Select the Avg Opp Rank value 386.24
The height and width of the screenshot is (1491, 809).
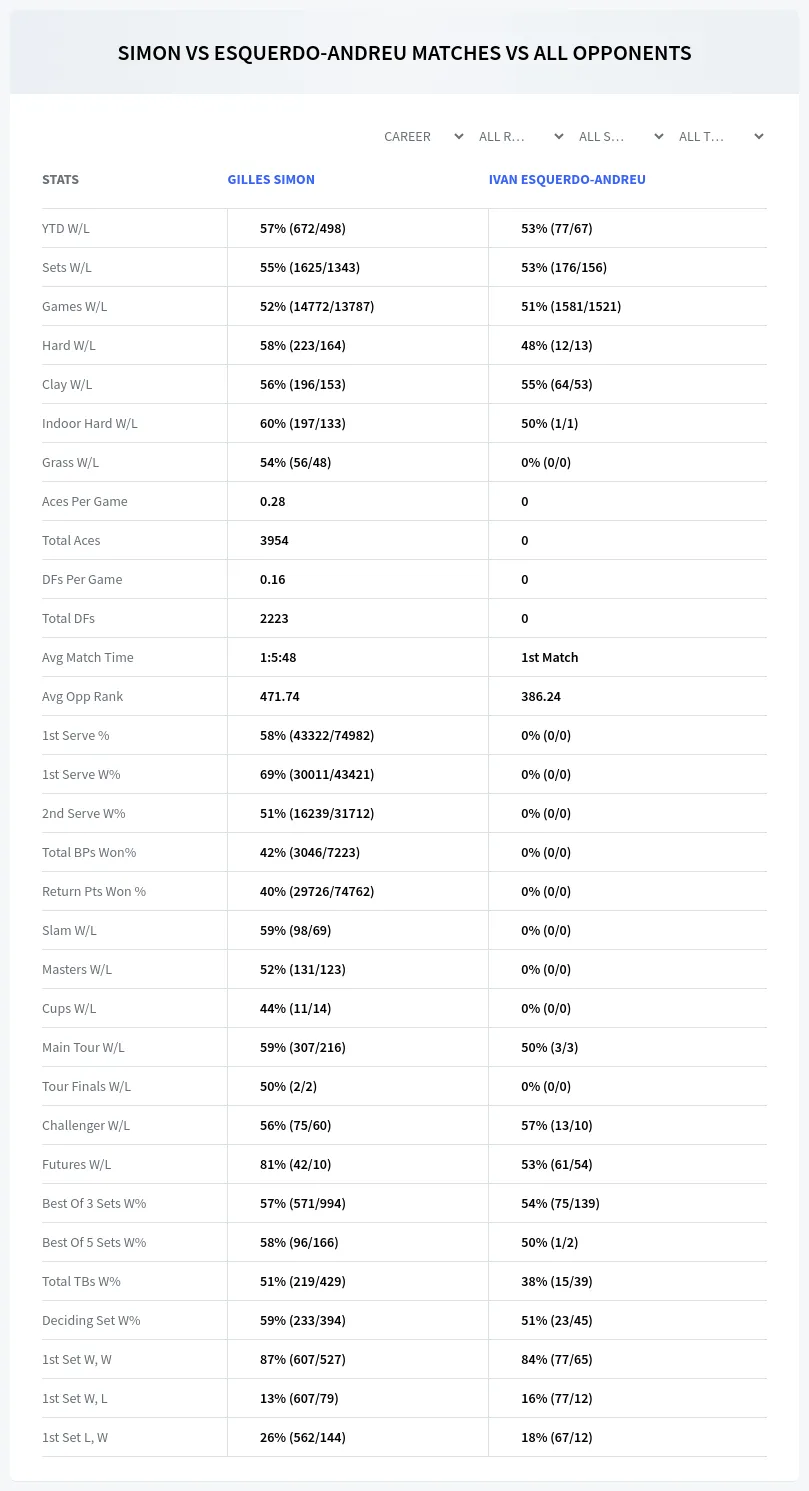click(x=541, y=696)
